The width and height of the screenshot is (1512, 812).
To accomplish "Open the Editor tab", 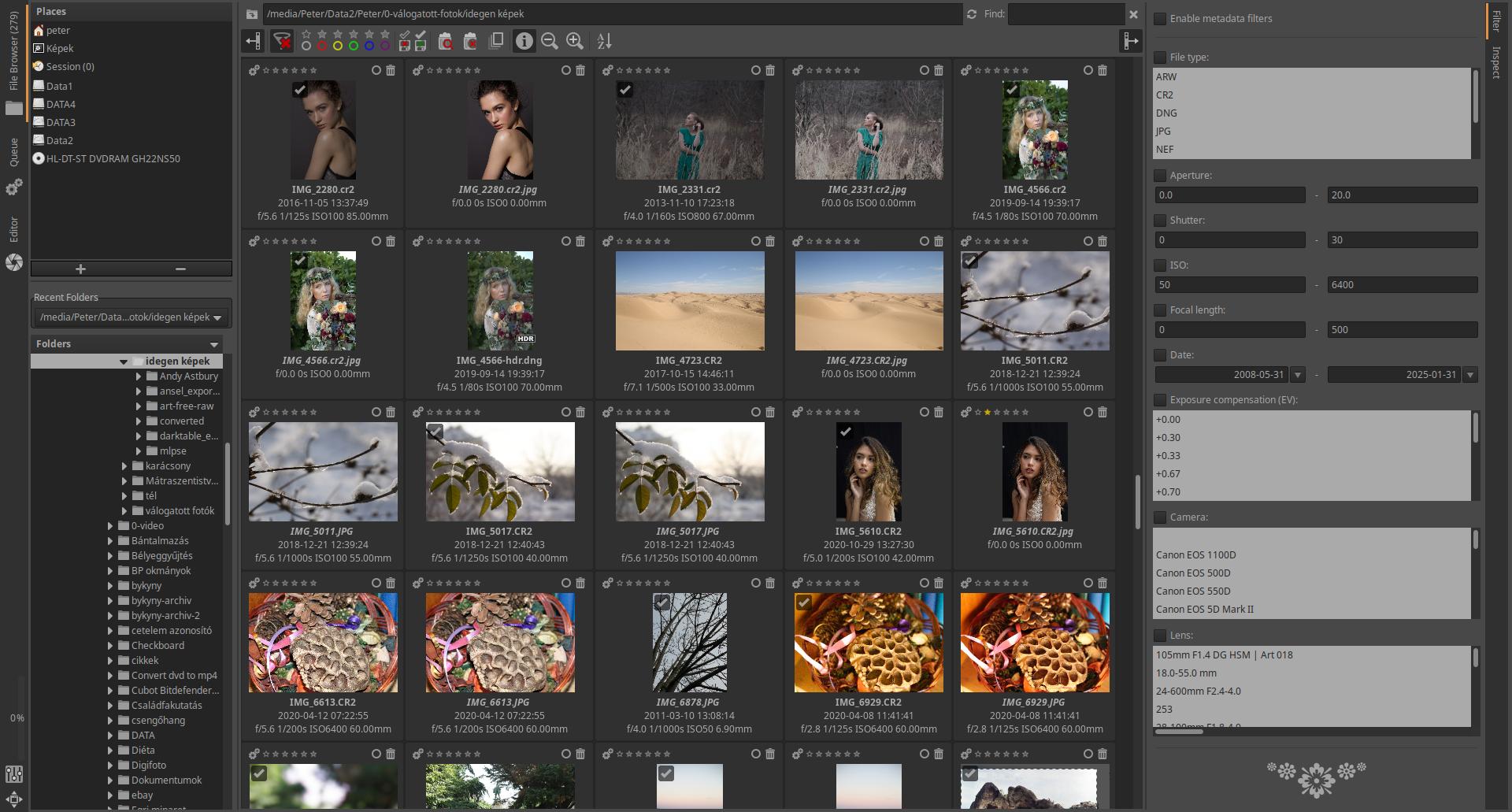I will point(13,229).
